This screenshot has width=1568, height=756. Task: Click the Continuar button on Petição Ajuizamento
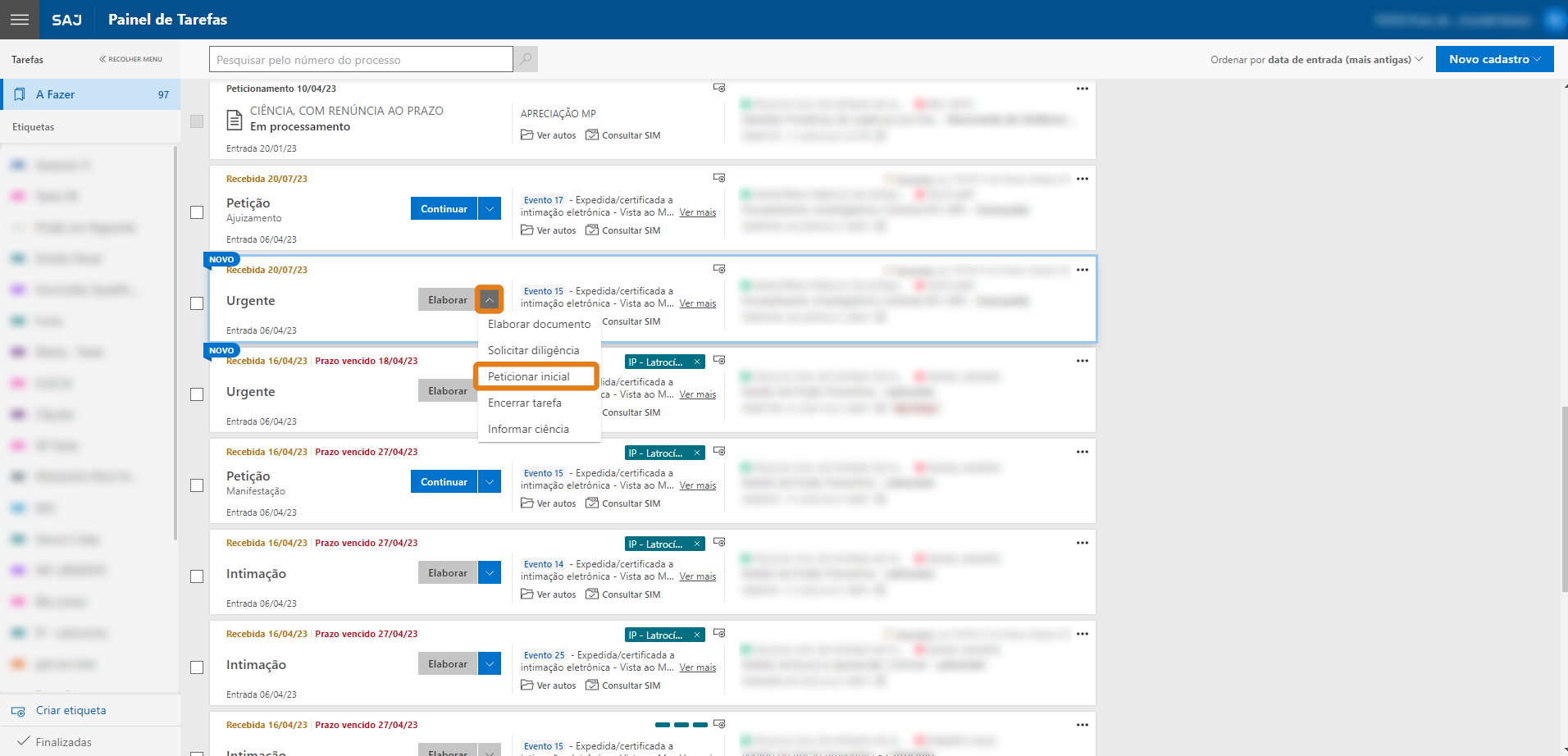point(444,209)
